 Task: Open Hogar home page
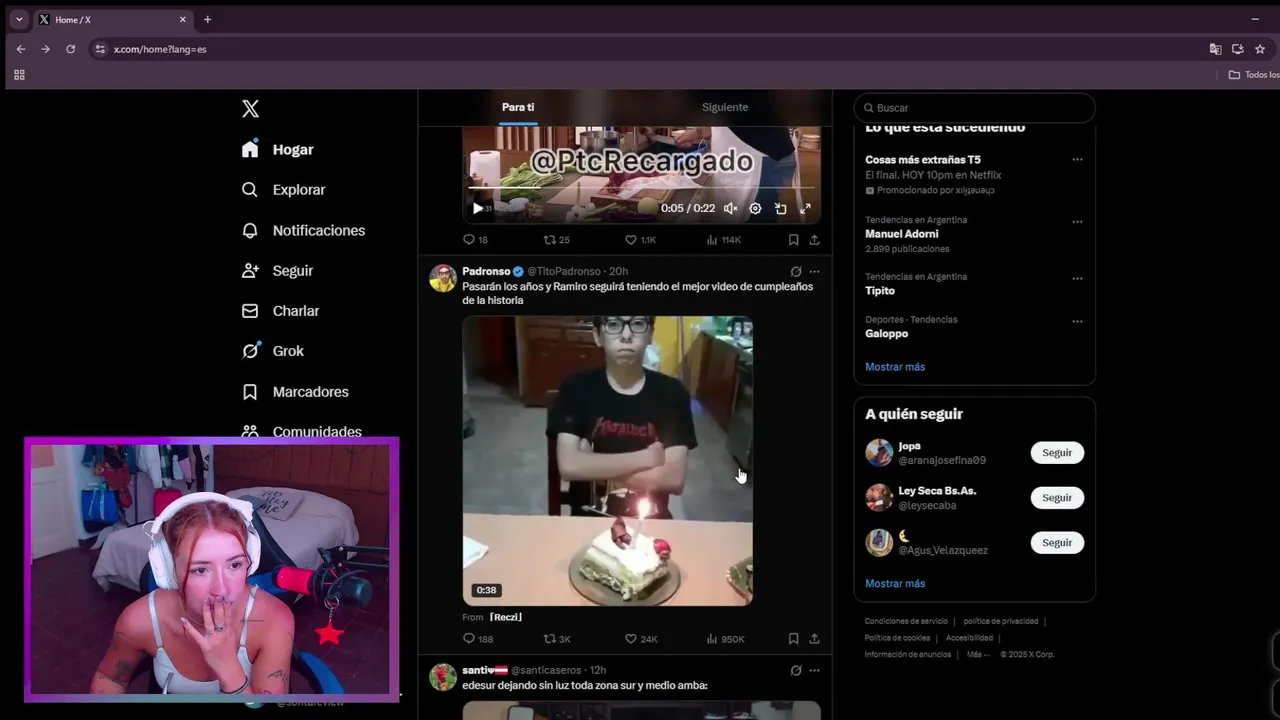[278, 149]
